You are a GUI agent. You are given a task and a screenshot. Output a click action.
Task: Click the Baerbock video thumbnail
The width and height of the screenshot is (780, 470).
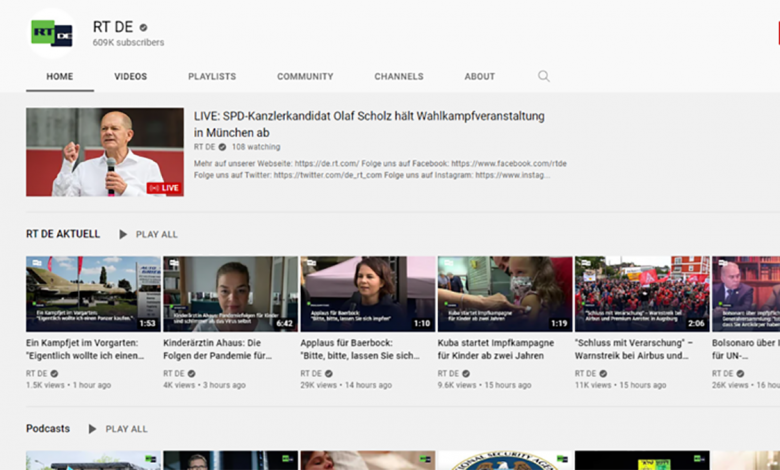click(368, 294)
